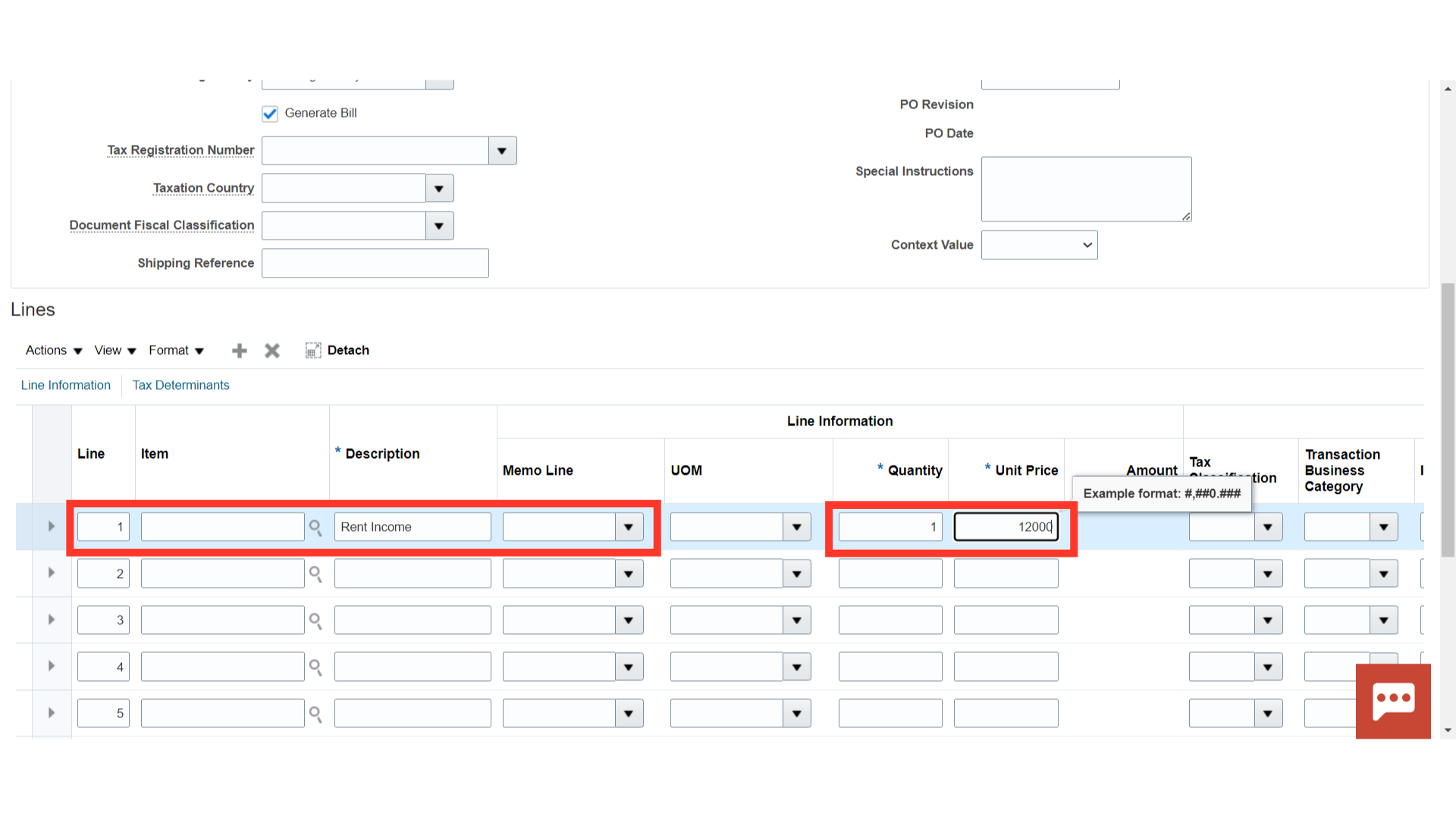Open the View menu

[115, 350]
